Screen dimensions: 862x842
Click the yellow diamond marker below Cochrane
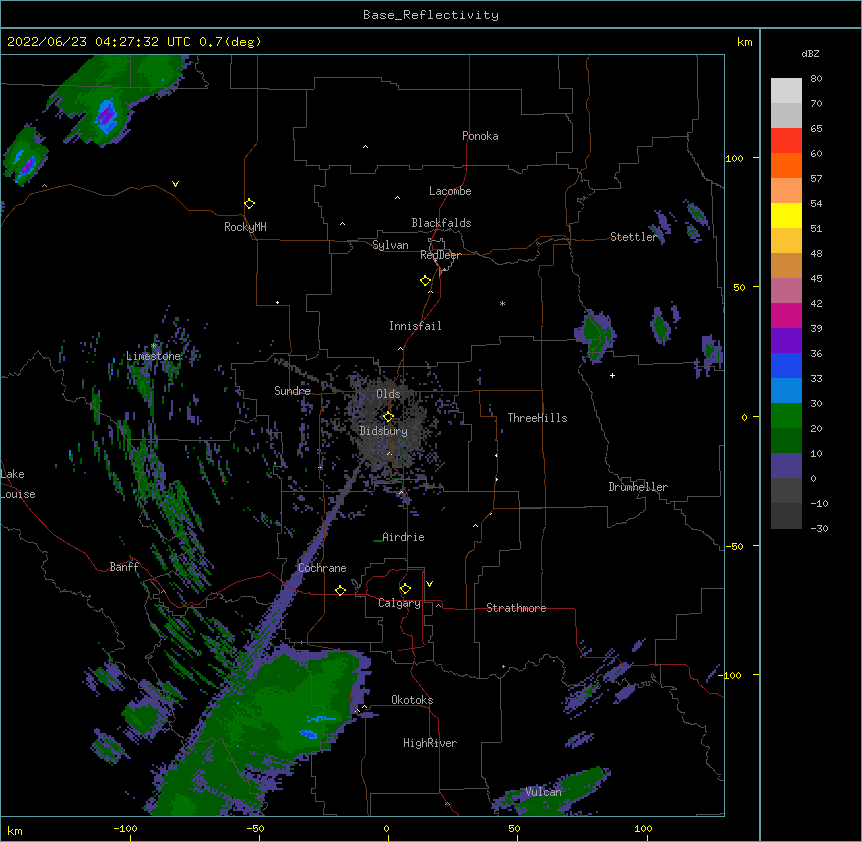coord(340,590)
